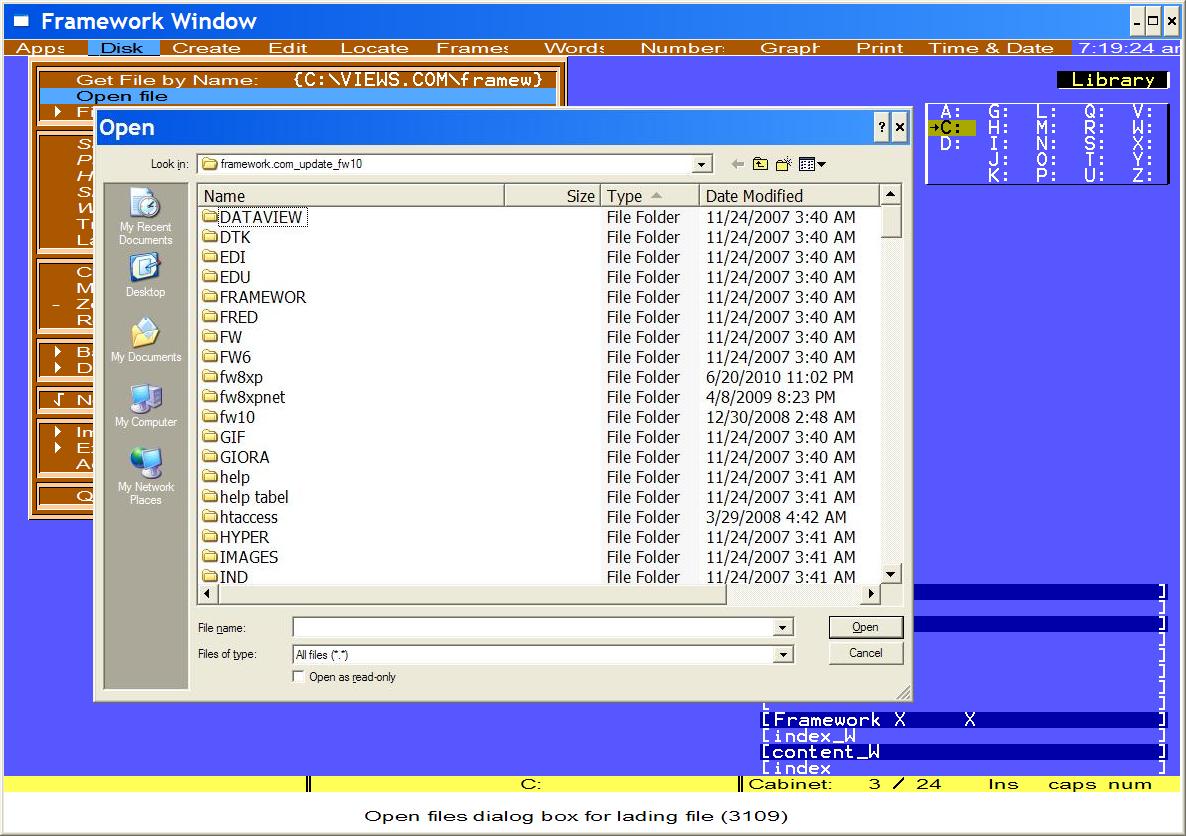The image size is (1186, 836).
Task: Click the File name input field
Action: 533,627
